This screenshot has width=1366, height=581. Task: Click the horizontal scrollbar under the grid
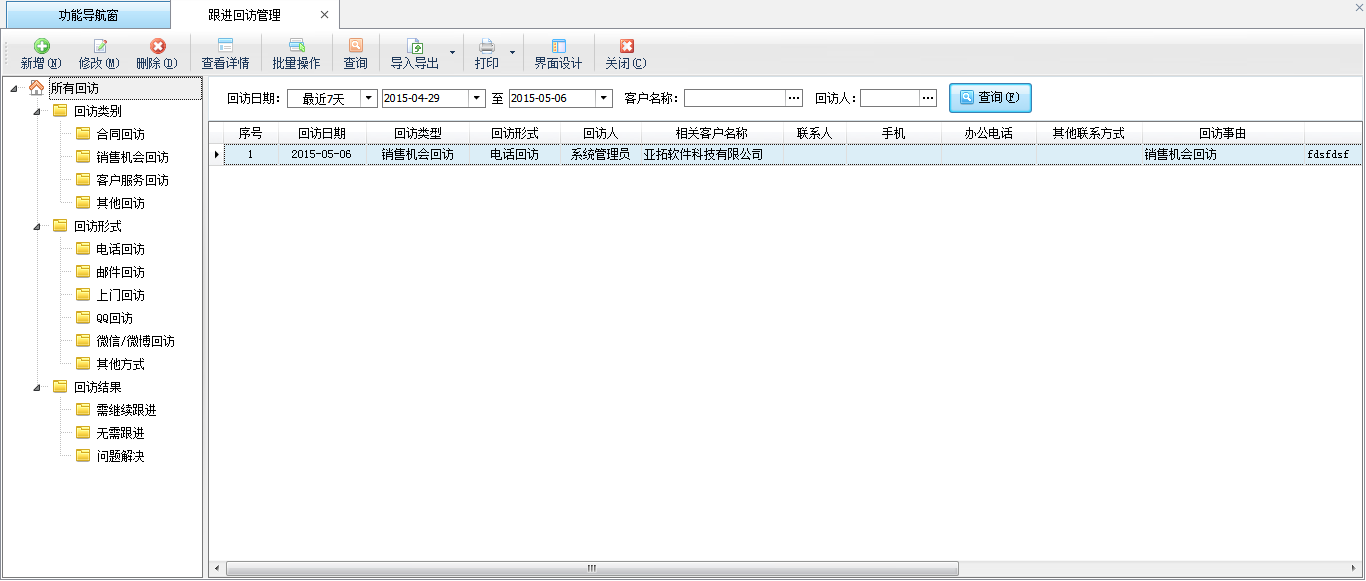point(591,568)
